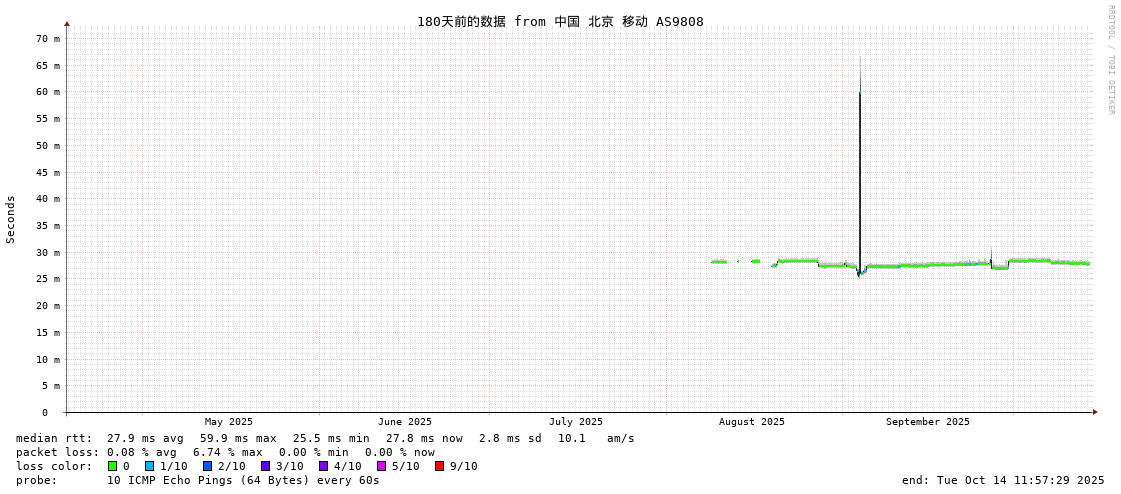
Task: Click the violet 4/10 loss swatch
Action: coord(324,466)
